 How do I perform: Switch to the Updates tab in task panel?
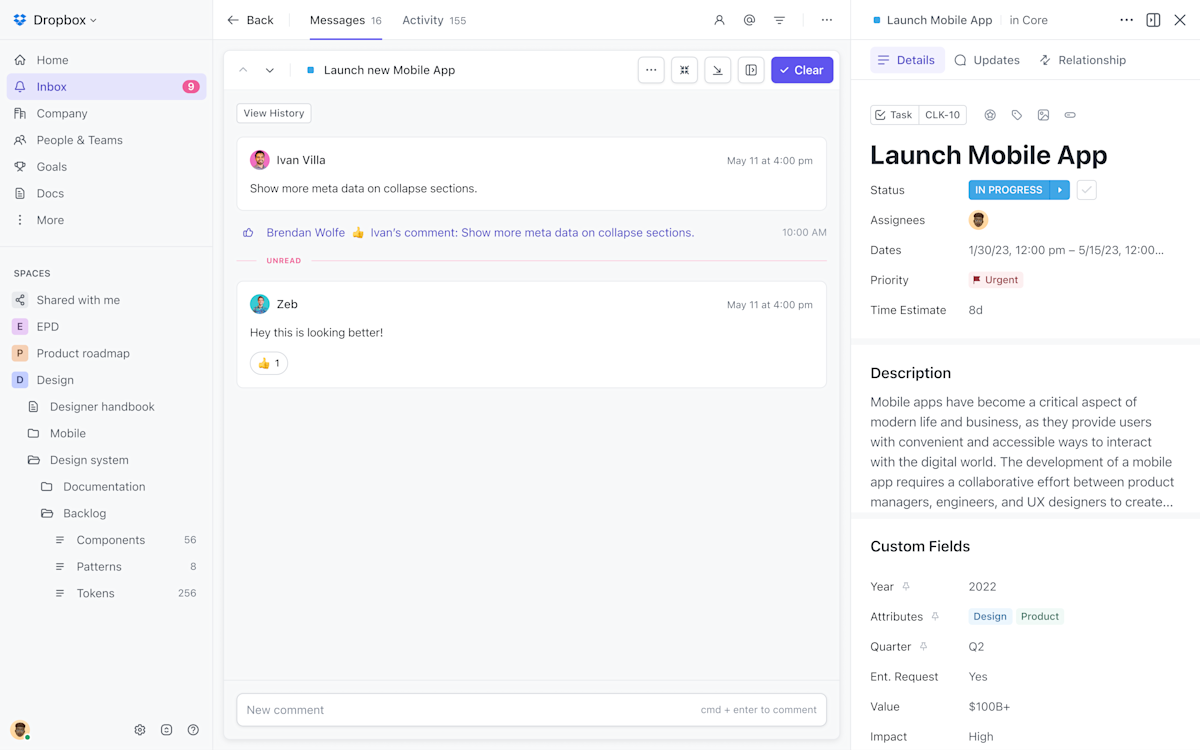(987, 60)
